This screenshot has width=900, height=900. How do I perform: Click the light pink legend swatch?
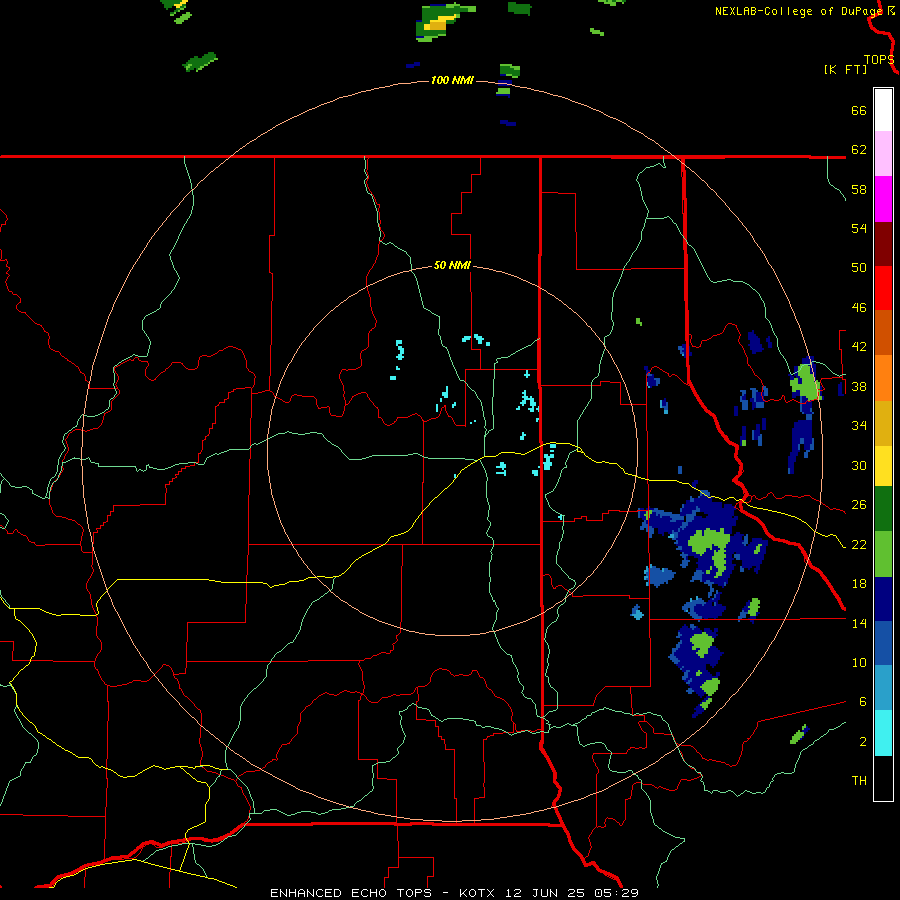point(883,153)
